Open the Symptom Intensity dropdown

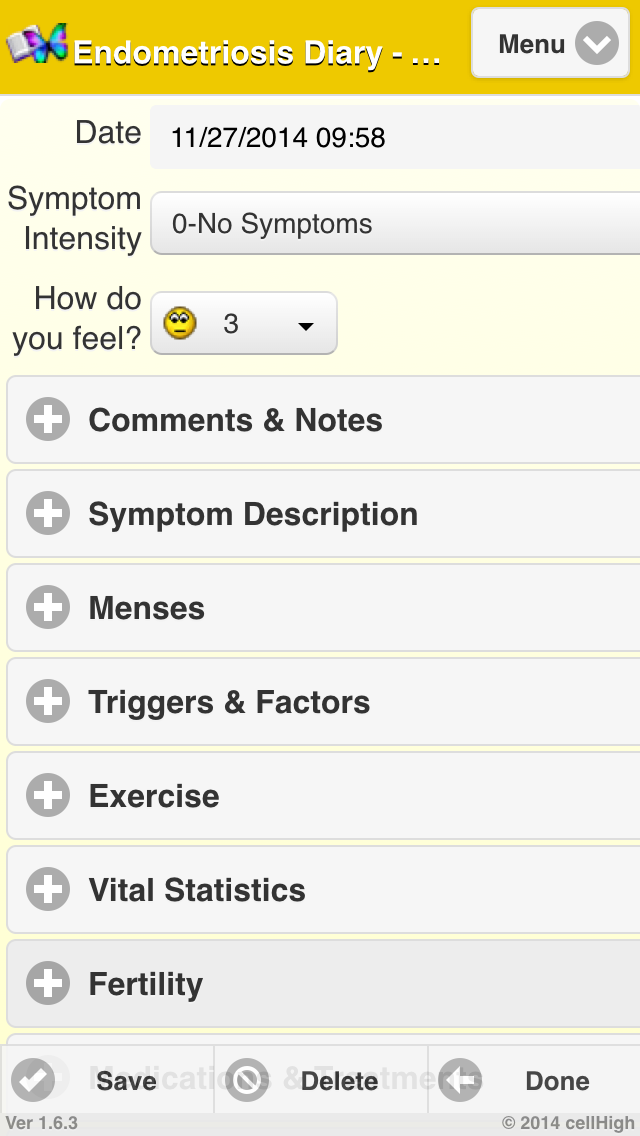(395, 224)
